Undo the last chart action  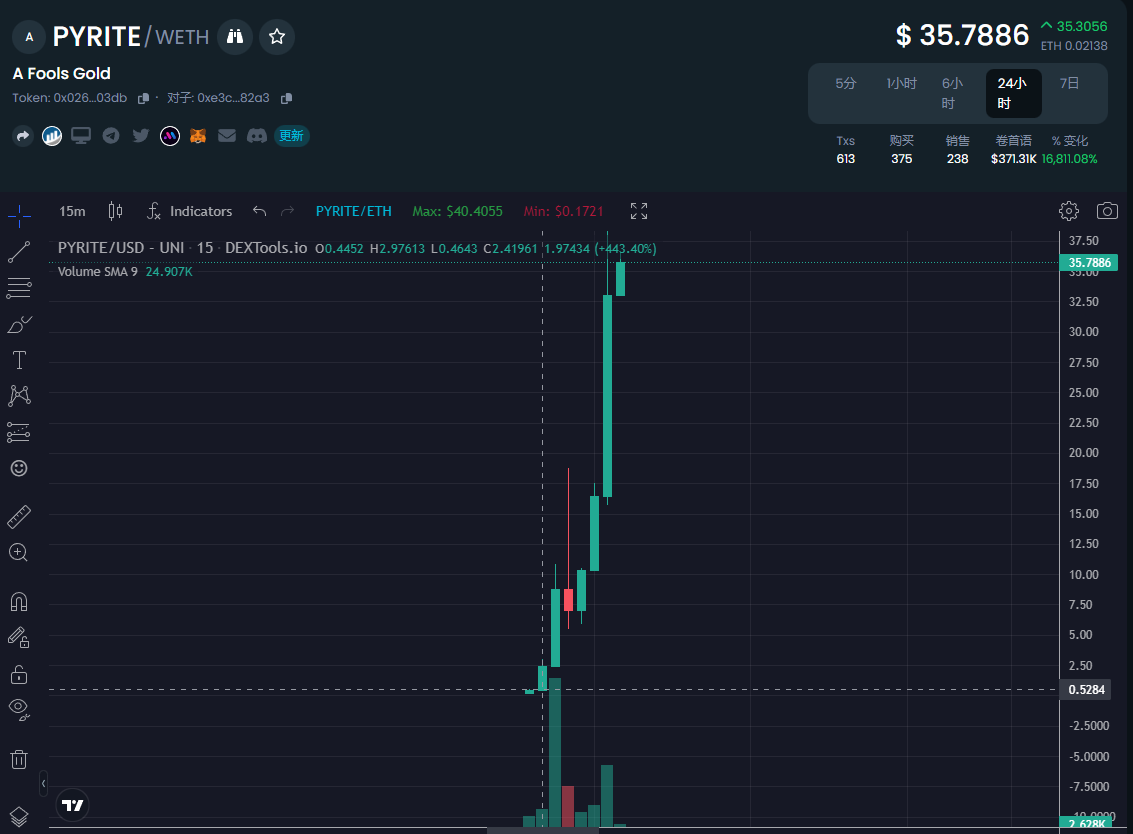click(259, 211)
